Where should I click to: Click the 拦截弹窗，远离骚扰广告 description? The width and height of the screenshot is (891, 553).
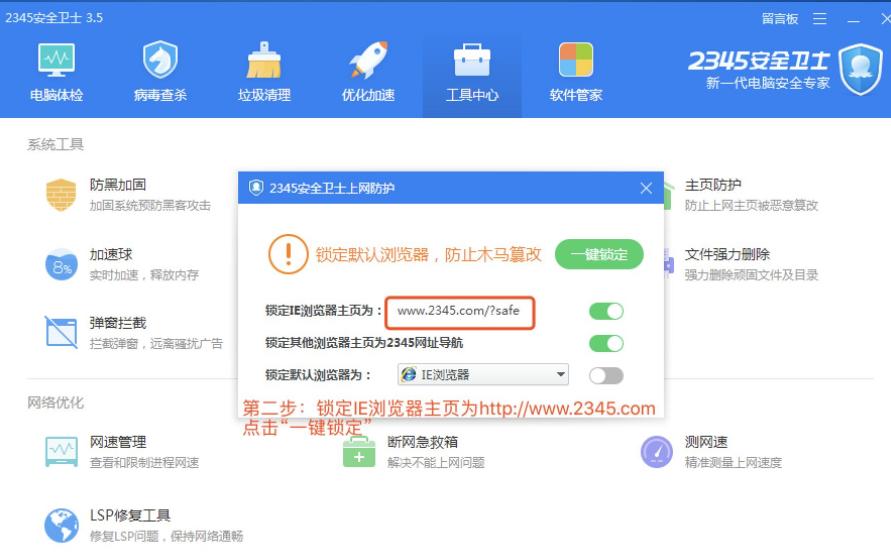(156, 344)
